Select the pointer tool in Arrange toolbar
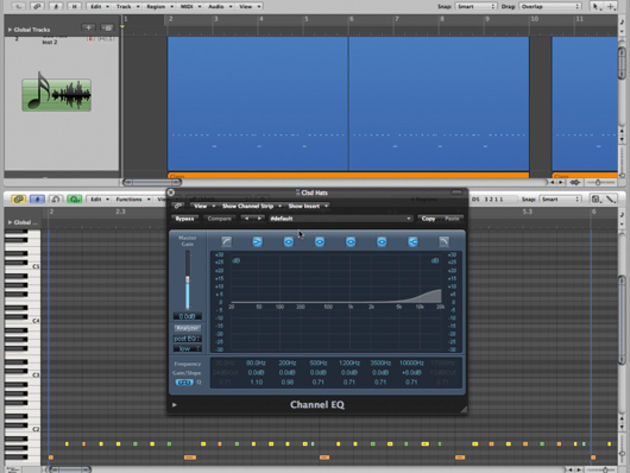The image size is (630, 473). pyautogui.click(x=597, y=6)
